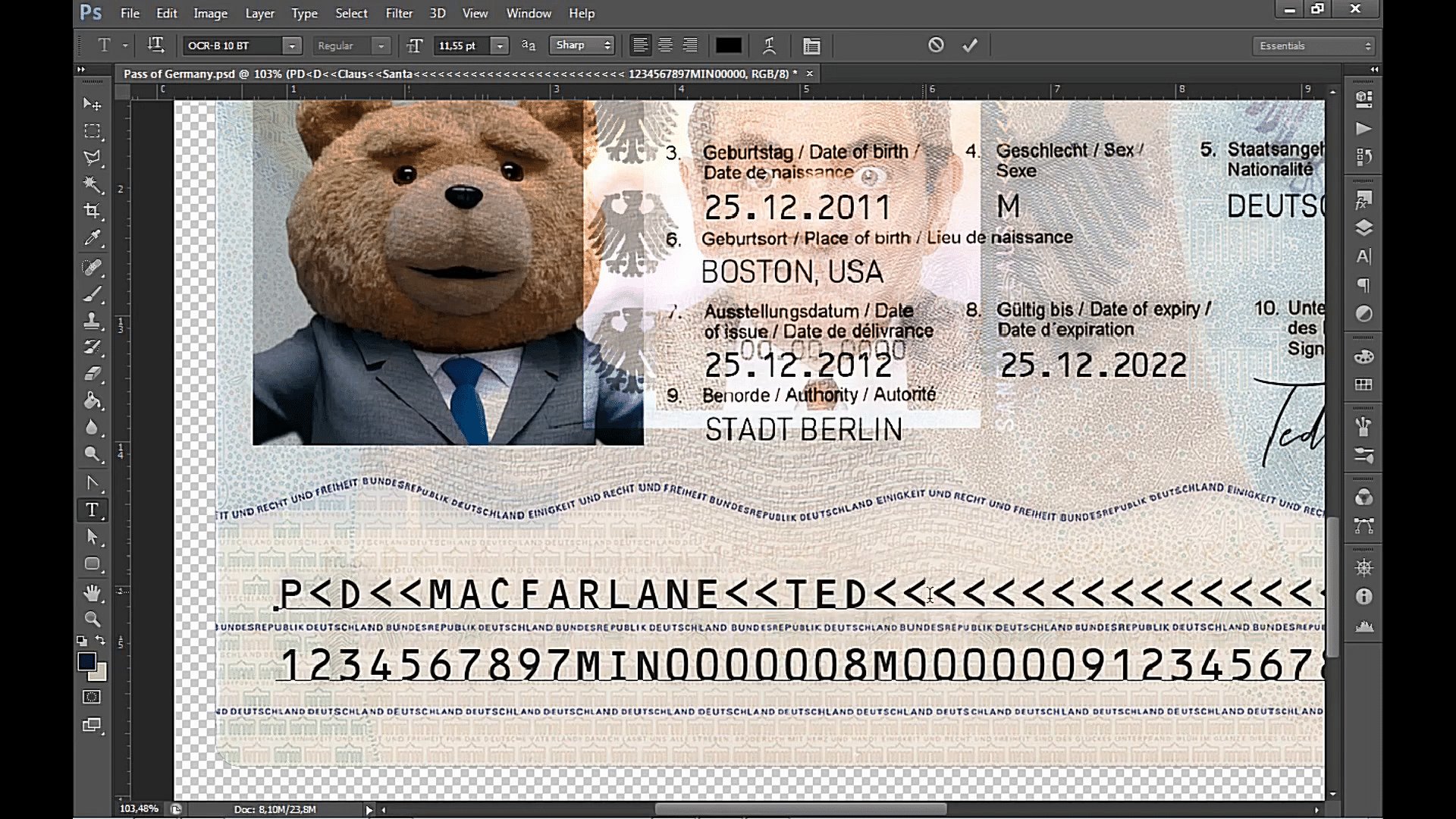
Task: Open the Sharp anti-aliasing dropdown
Action: tap(582, 45)
